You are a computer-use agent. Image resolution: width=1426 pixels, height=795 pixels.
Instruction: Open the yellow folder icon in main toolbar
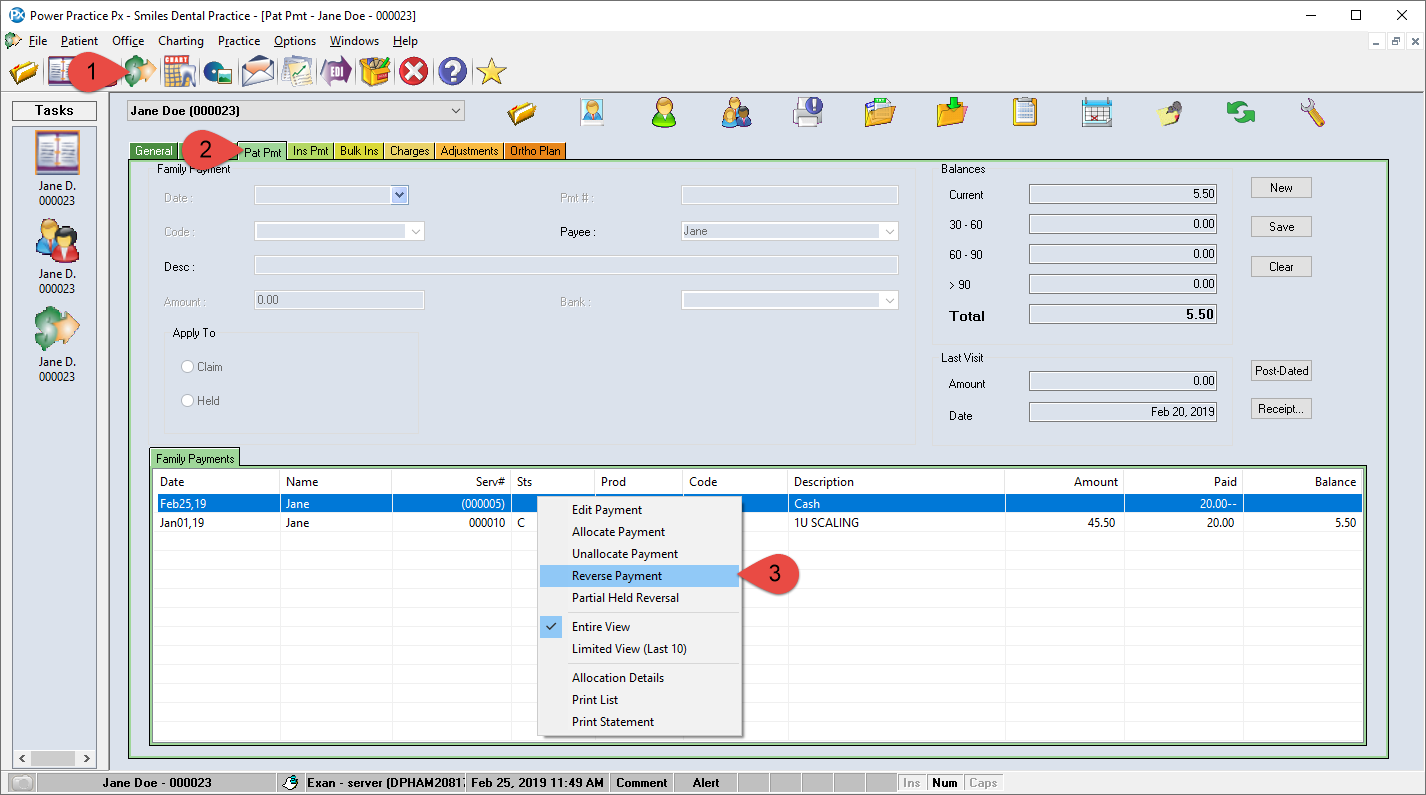tap(23, 72)
